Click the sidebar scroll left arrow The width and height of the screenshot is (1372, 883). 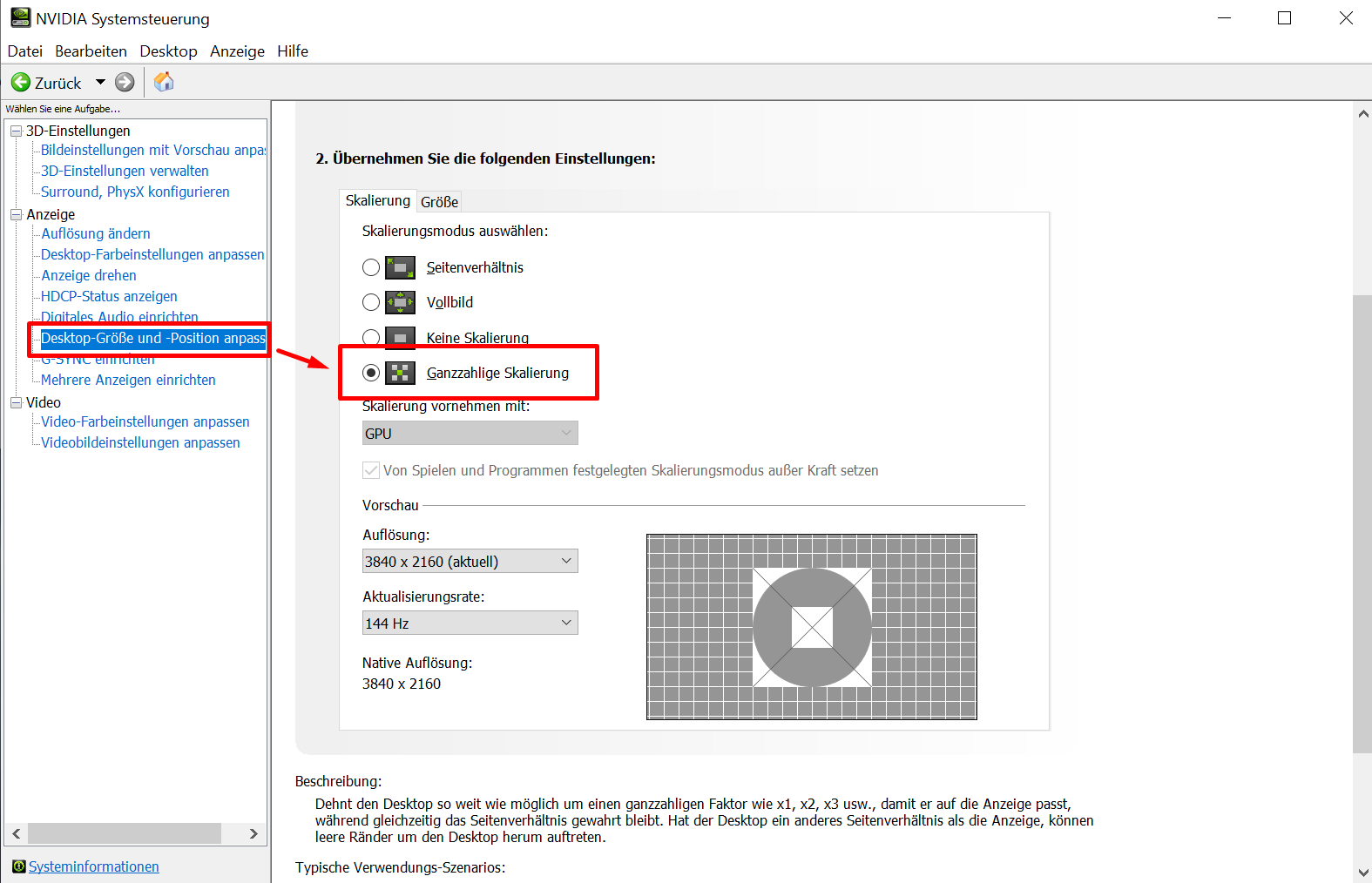pos(17,833)
